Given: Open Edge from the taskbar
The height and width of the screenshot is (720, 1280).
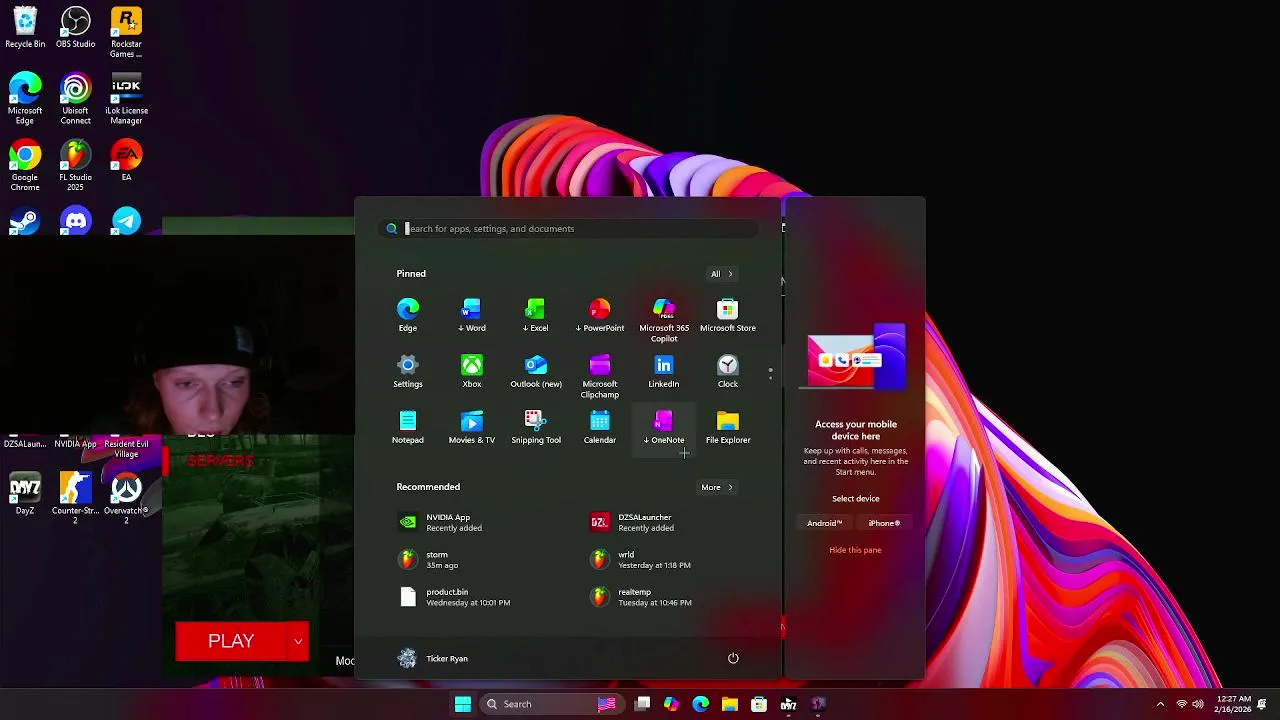Looking at the screenshot, I should [701, 704].
